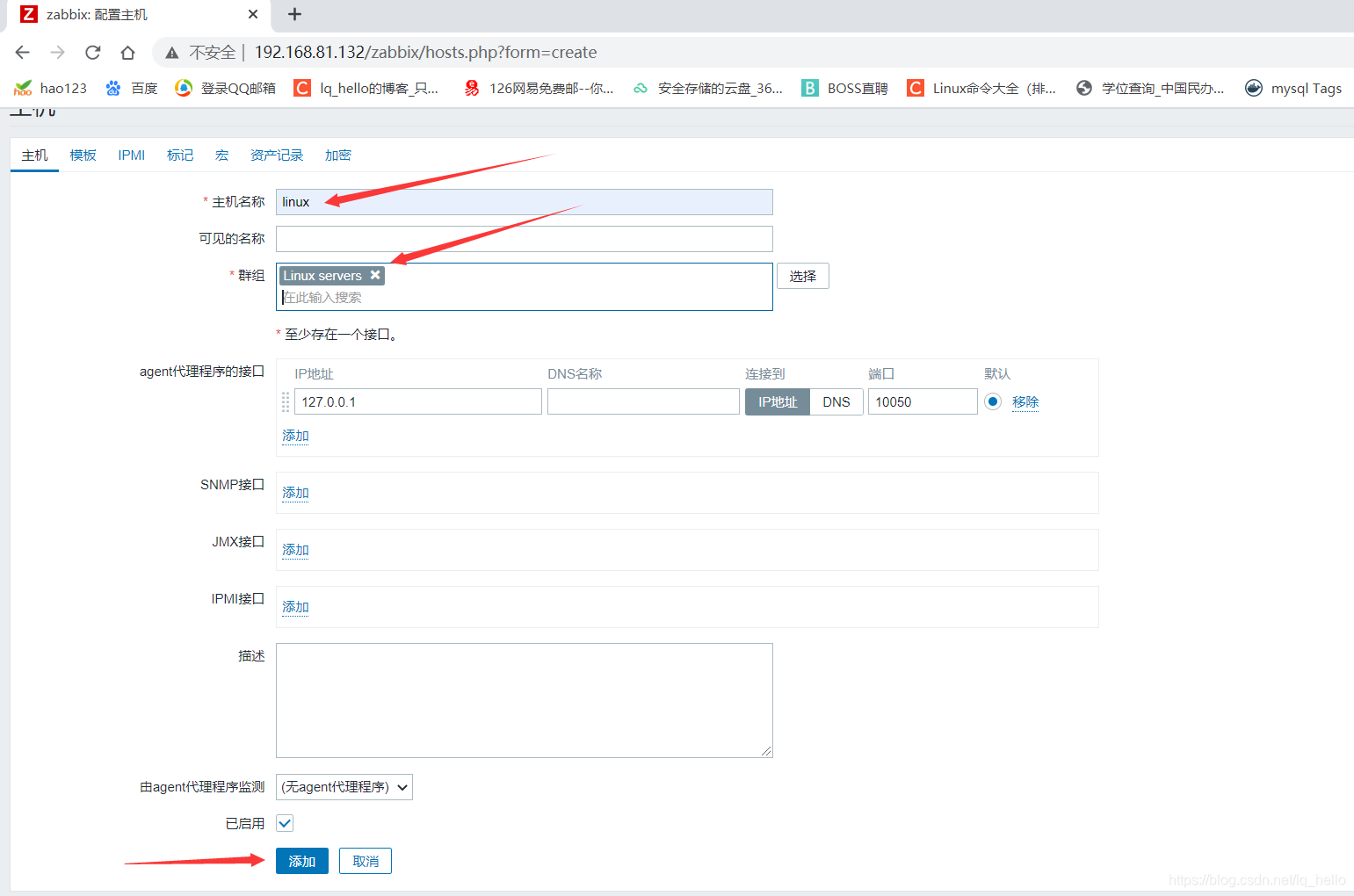The image size is (1354, 896).
Task: Click the 主机名称 input field
Action: (x=525, y=202)
